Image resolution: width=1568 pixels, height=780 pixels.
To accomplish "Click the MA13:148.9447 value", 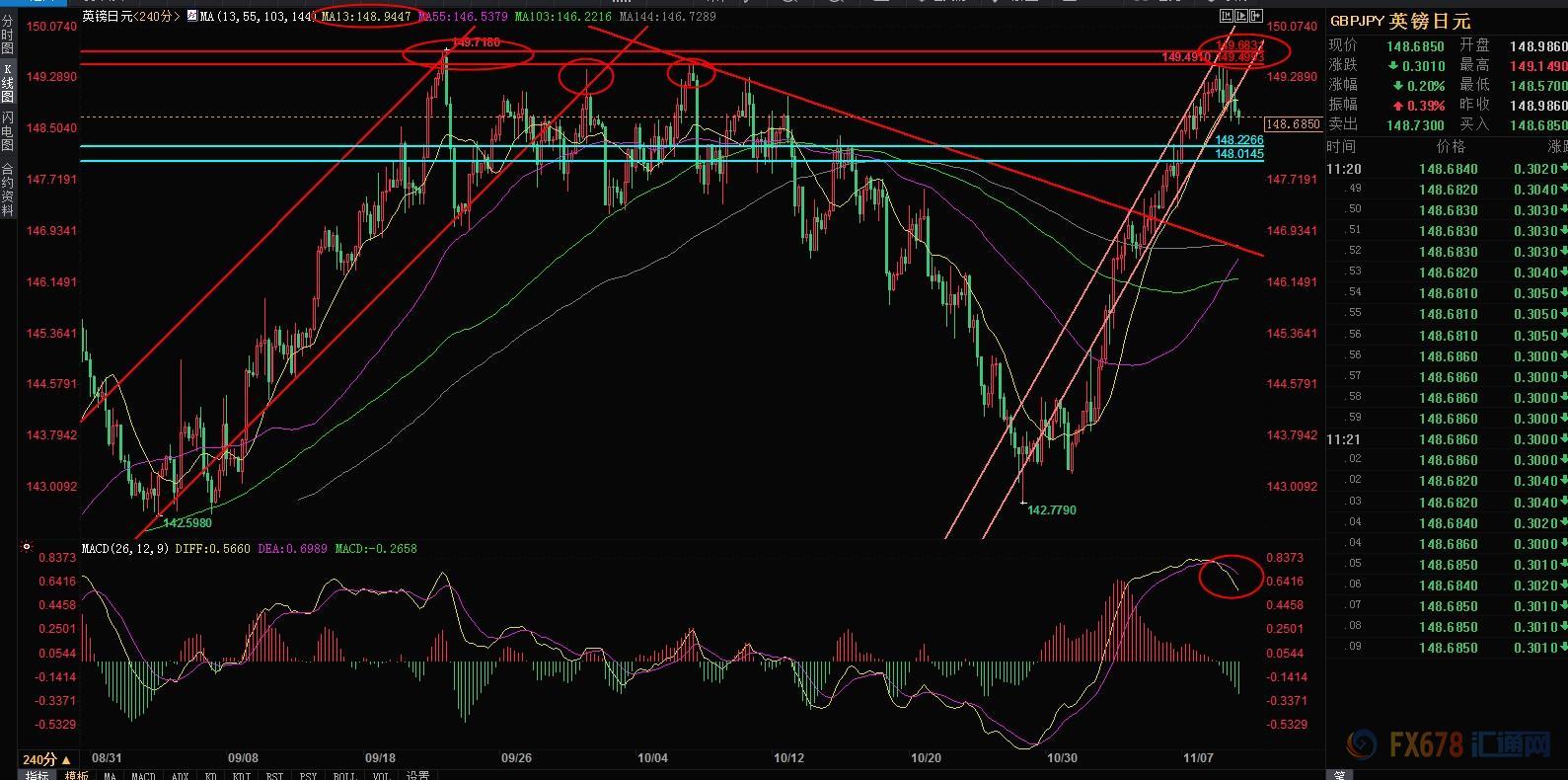I will (x=366, y=17).
